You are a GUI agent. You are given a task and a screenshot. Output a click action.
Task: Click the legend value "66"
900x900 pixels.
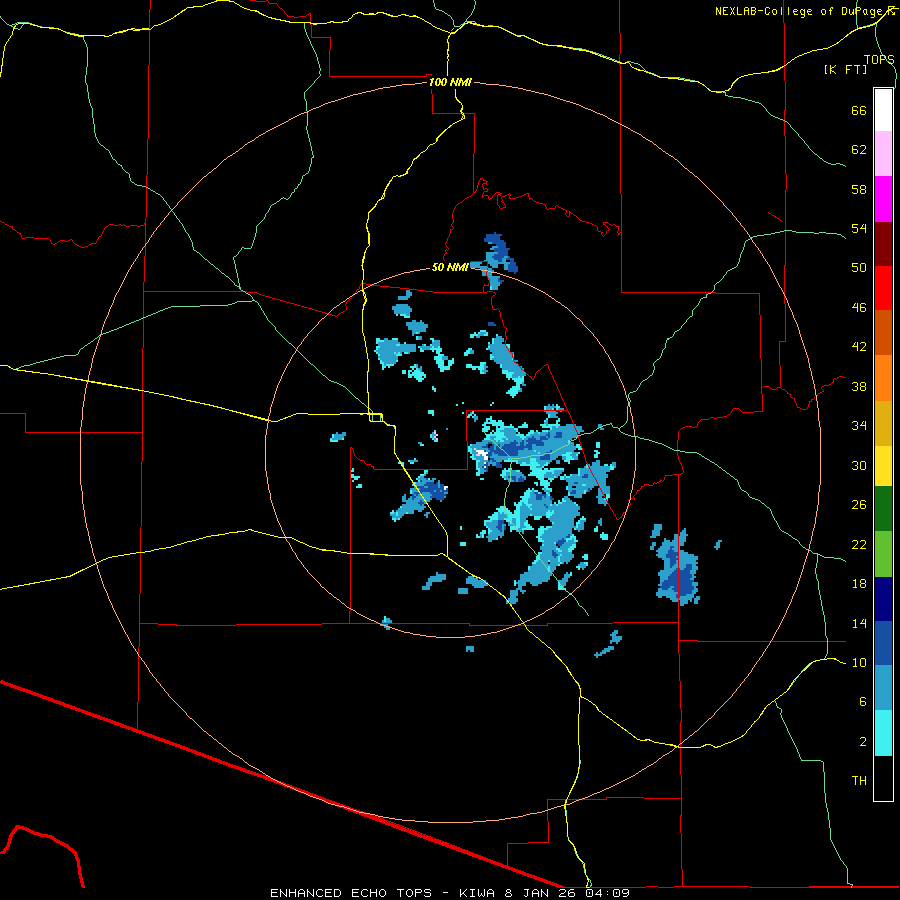point(859,110)
